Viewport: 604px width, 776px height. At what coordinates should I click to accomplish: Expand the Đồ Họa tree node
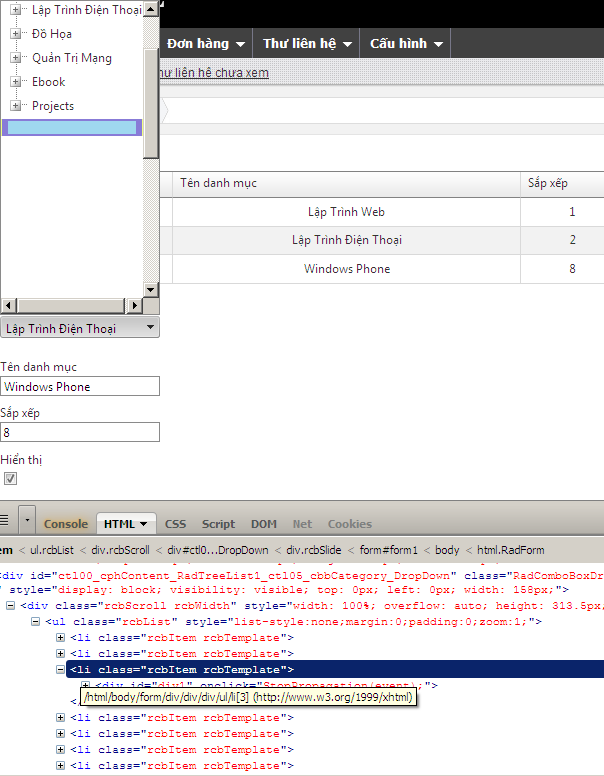(15, 34)
